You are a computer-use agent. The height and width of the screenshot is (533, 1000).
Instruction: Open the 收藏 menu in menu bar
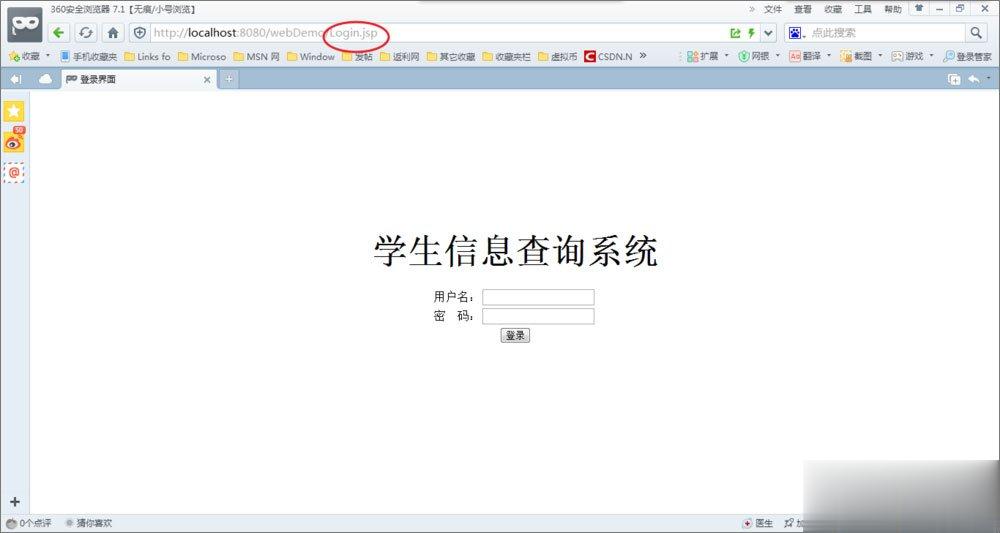coord(833,9)
